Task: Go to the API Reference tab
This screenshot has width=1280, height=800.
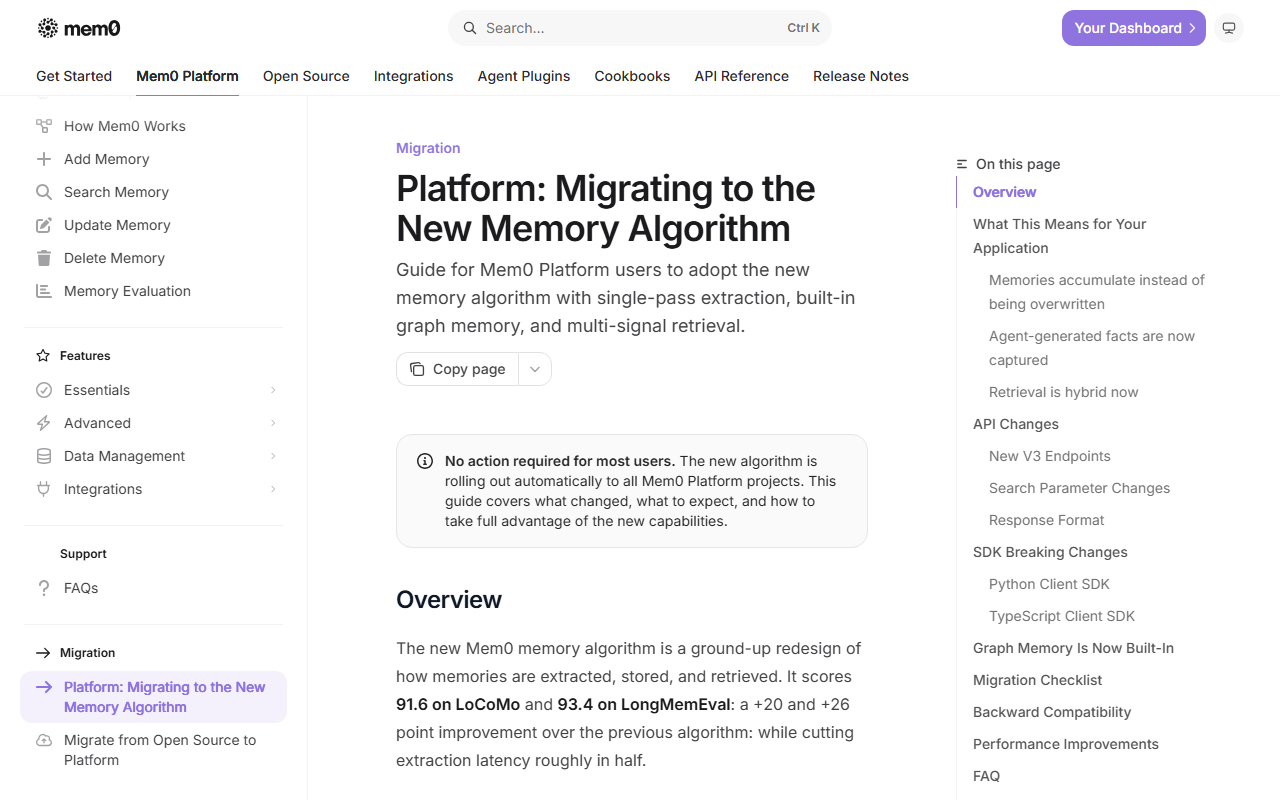Action: [742, 76]
